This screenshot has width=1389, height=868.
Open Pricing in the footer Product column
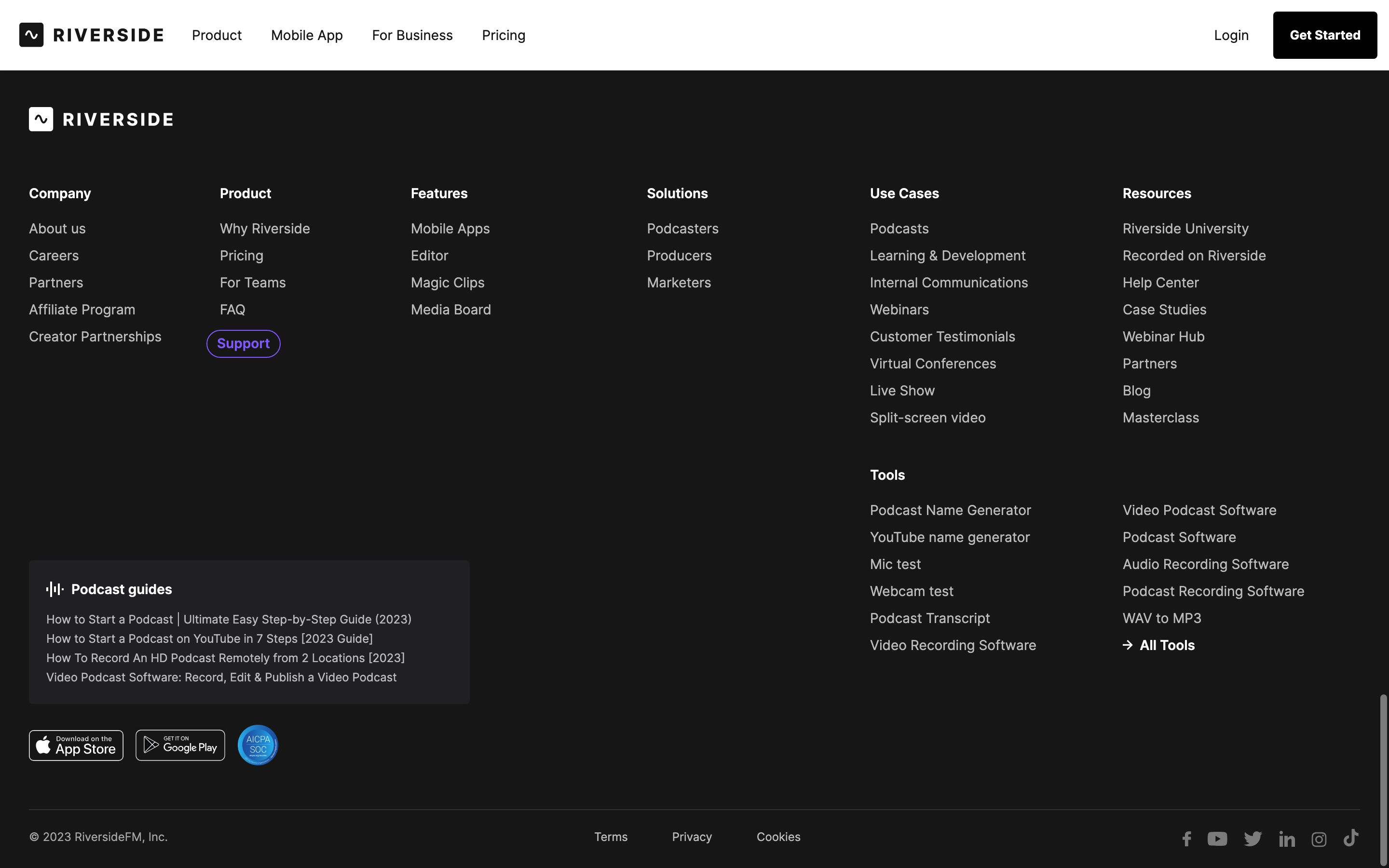point(242,256)
